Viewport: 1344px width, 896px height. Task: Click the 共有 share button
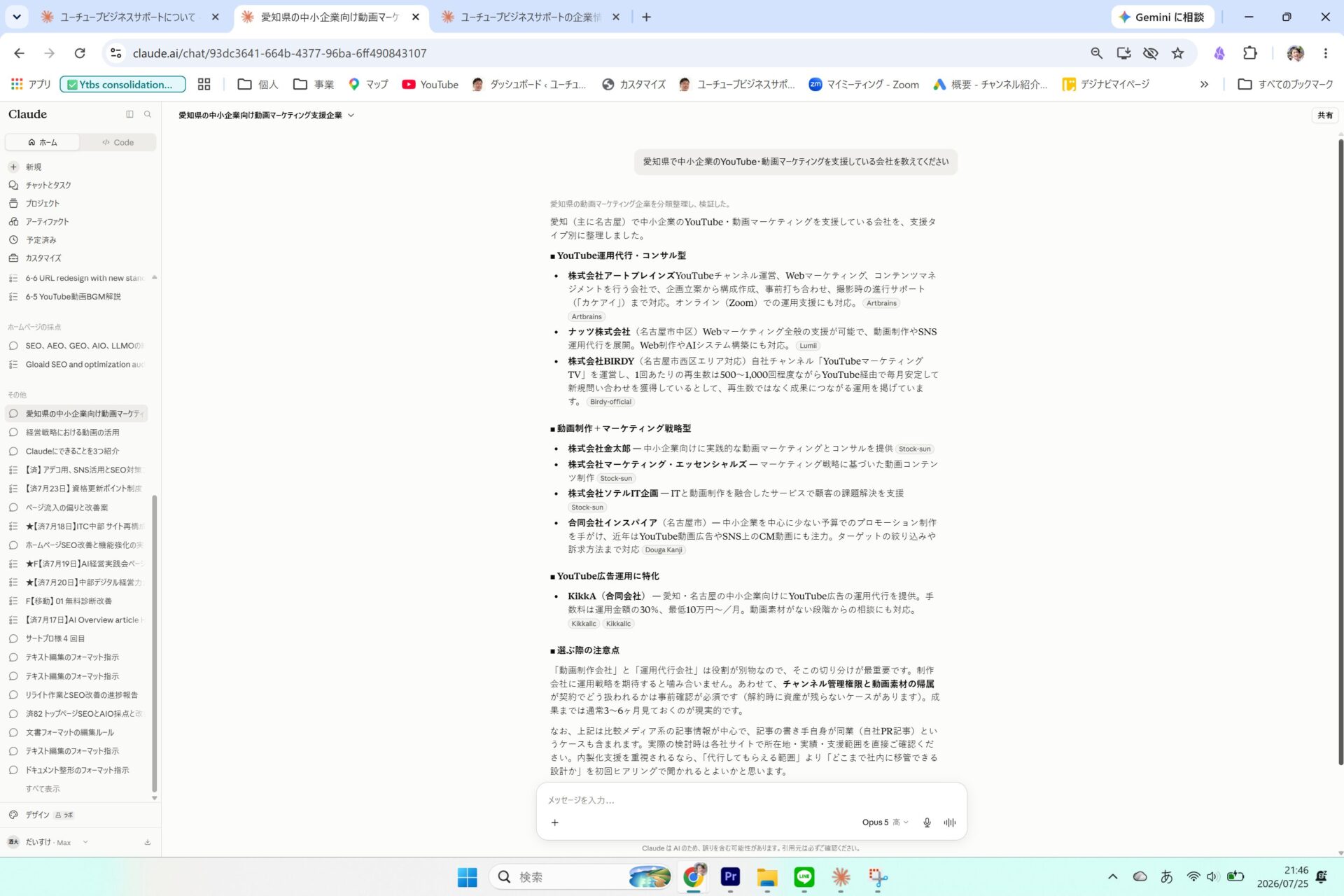point(1325,115)
